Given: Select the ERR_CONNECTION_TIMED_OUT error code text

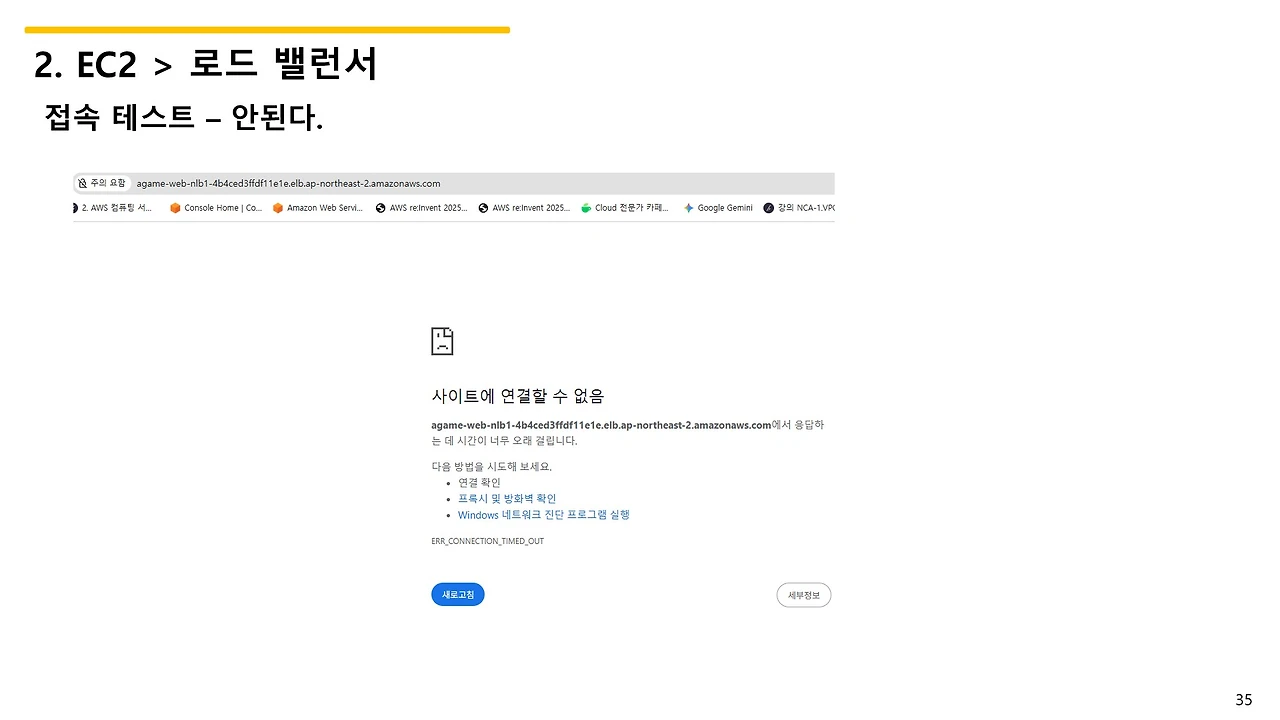Looking at the screenshot, I should coord(487,540).
